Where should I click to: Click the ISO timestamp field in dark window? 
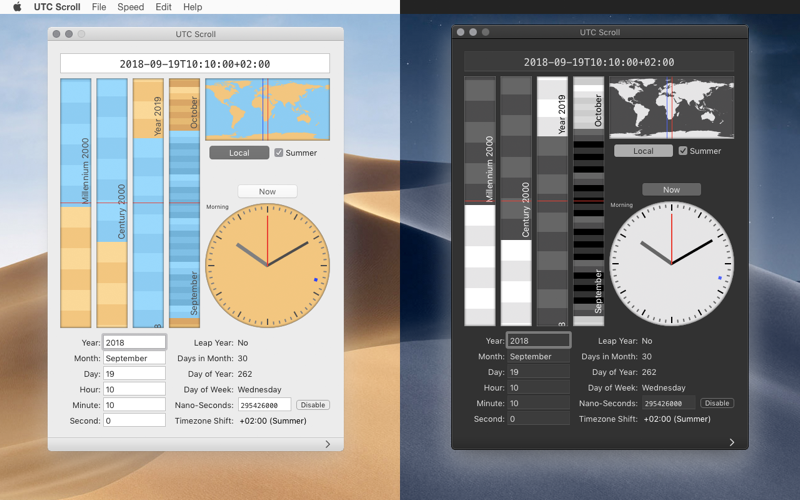coord(599,62)
